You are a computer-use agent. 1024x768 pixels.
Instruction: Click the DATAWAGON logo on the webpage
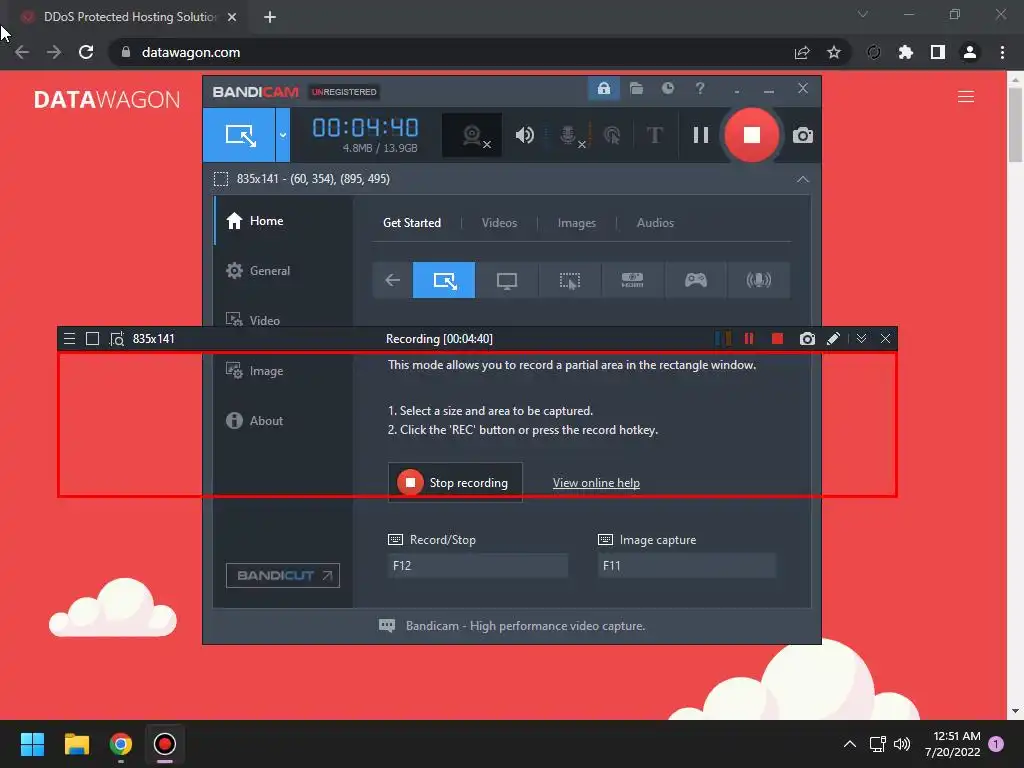click(x=106, y=99)
